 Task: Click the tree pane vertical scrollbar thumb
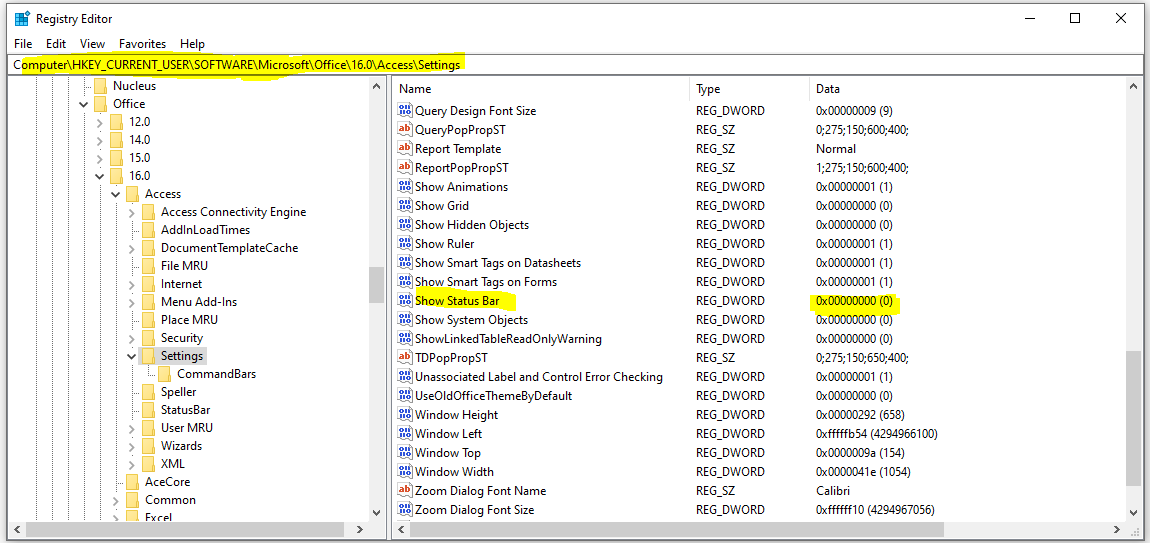point(376,285)
